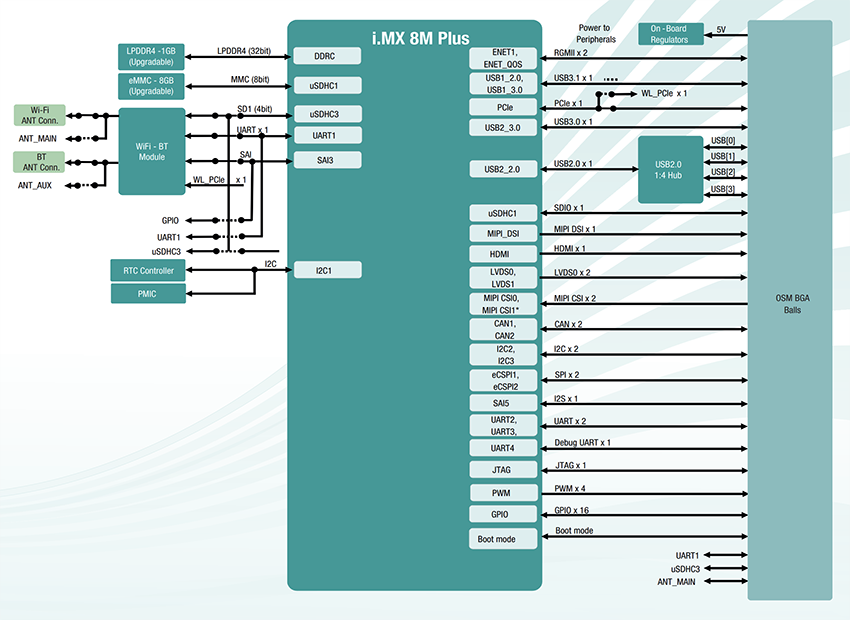Select the SAI3 block
850x620 pixels.
[328, 159]
